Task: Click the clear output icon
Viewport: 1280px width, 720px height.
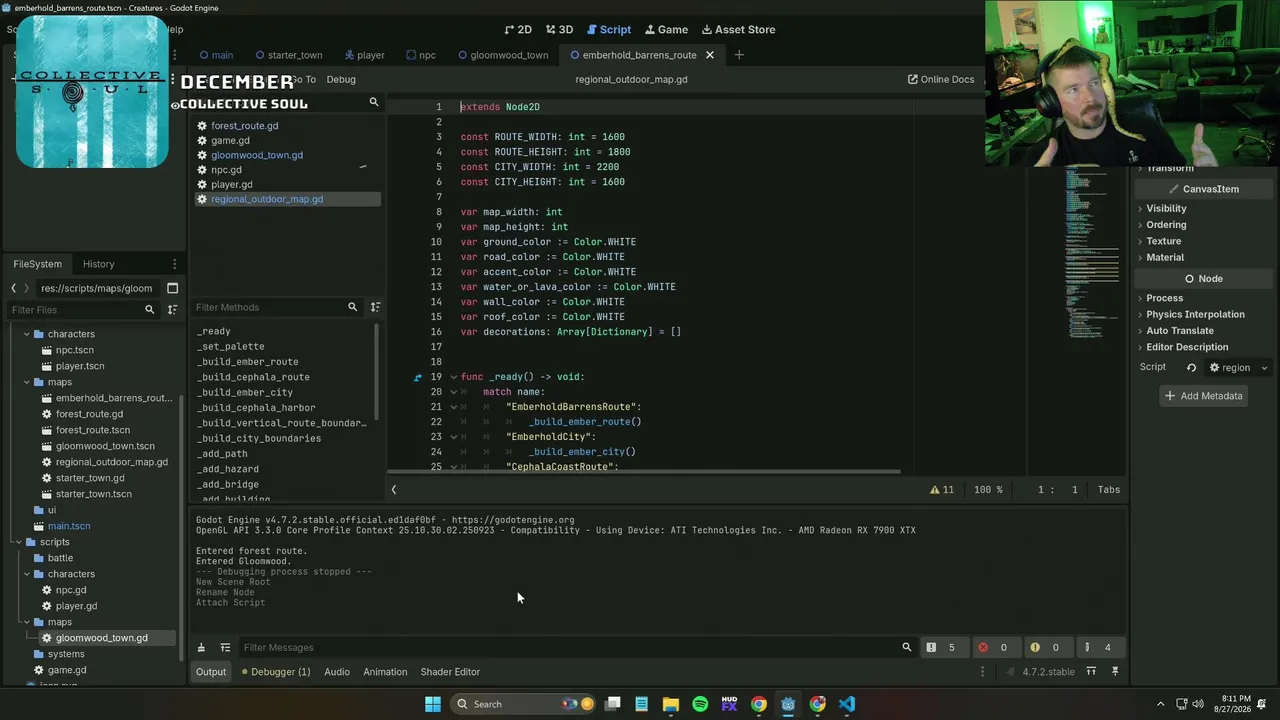Action: (x=201, y=647)
